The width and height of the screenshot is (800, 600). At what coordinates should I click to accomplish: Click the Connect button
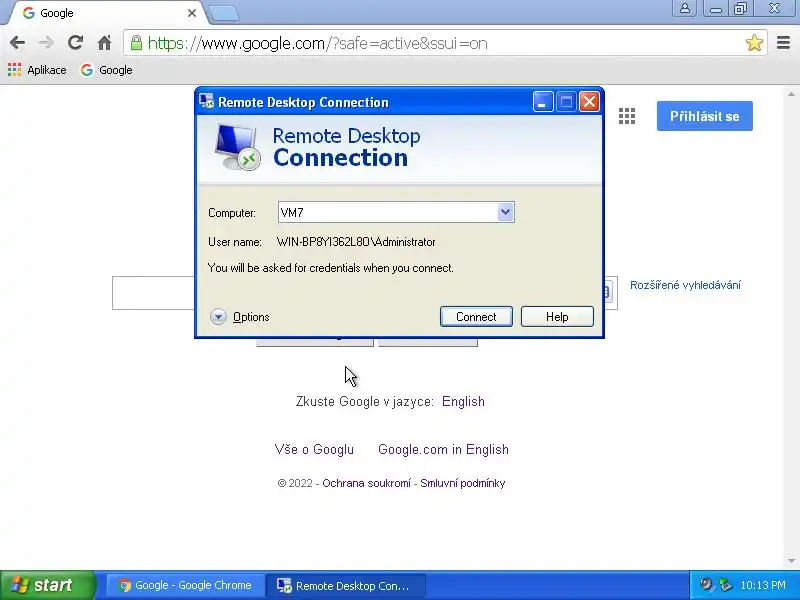click(476, 317)
